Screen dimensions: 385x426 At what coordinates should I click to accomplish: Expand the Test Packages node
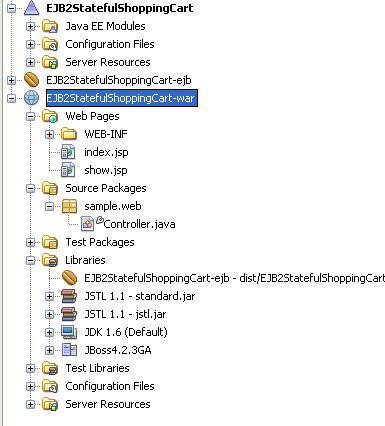coord(30,242)
